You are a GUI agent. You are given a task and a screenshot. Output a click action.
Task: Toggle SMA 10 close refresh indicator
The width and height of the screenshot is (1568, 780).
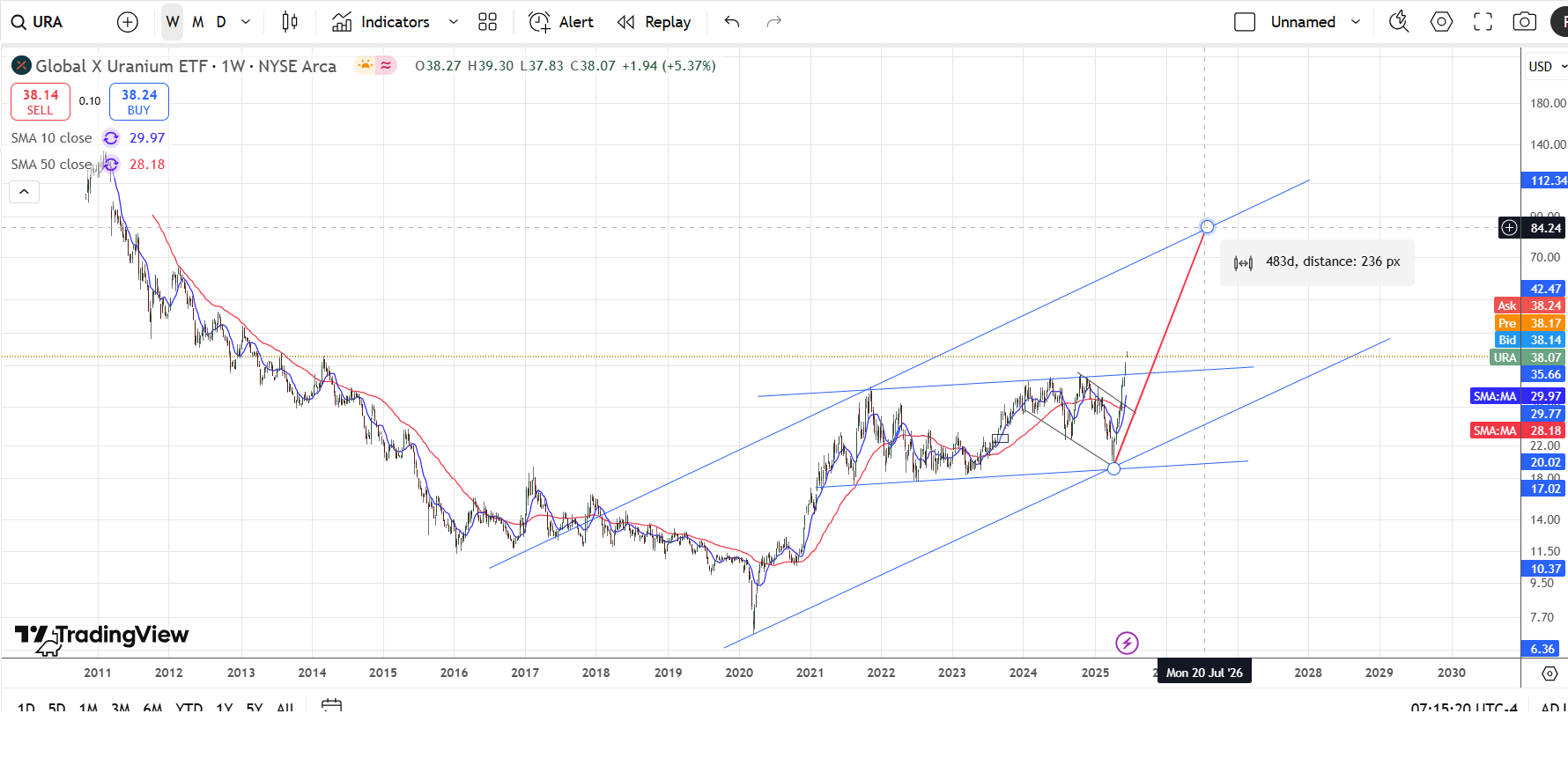(x=111, y=138)
